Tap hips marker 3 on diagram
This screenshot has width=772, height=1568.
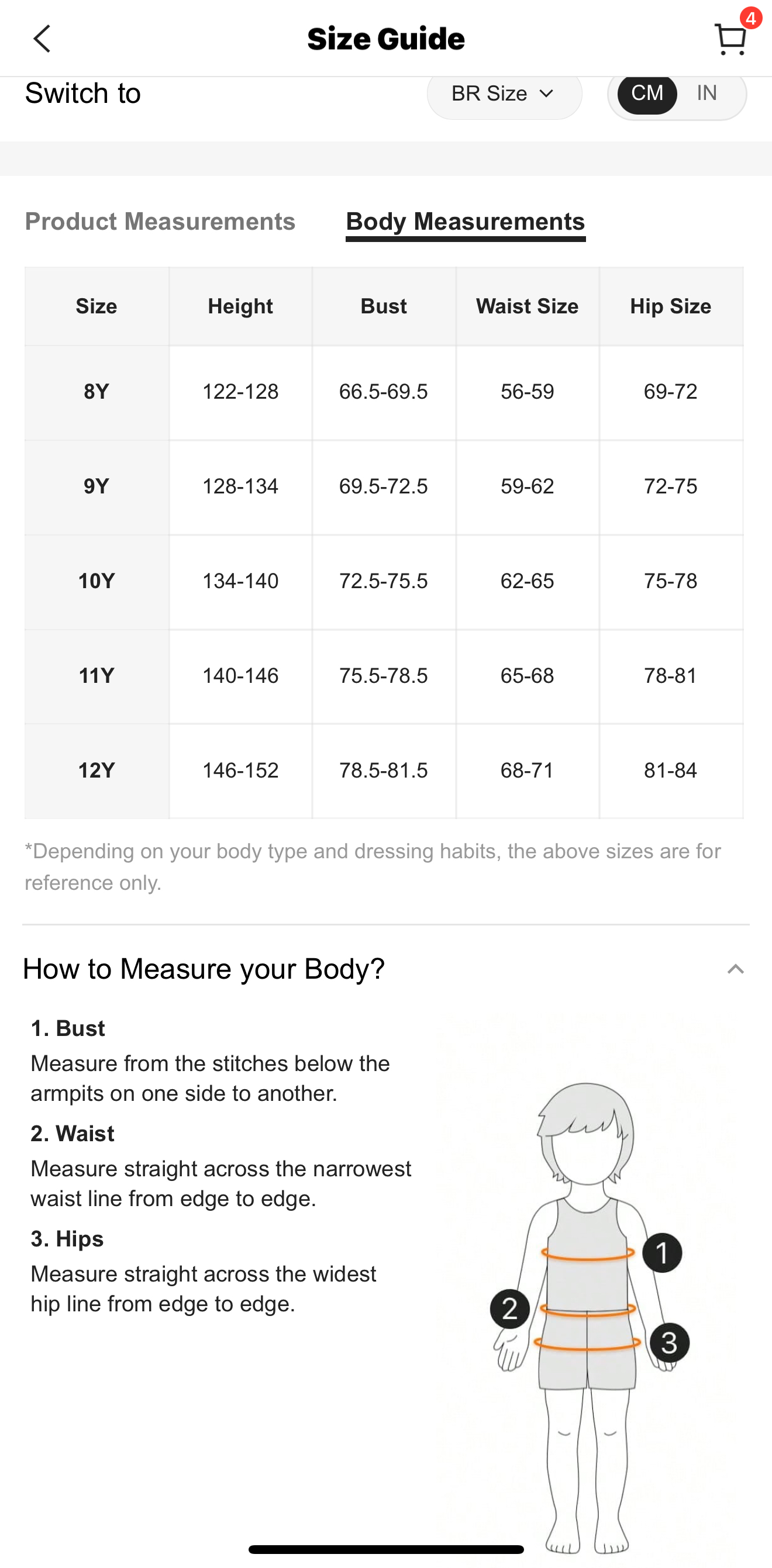click(x=669, y=1343)
